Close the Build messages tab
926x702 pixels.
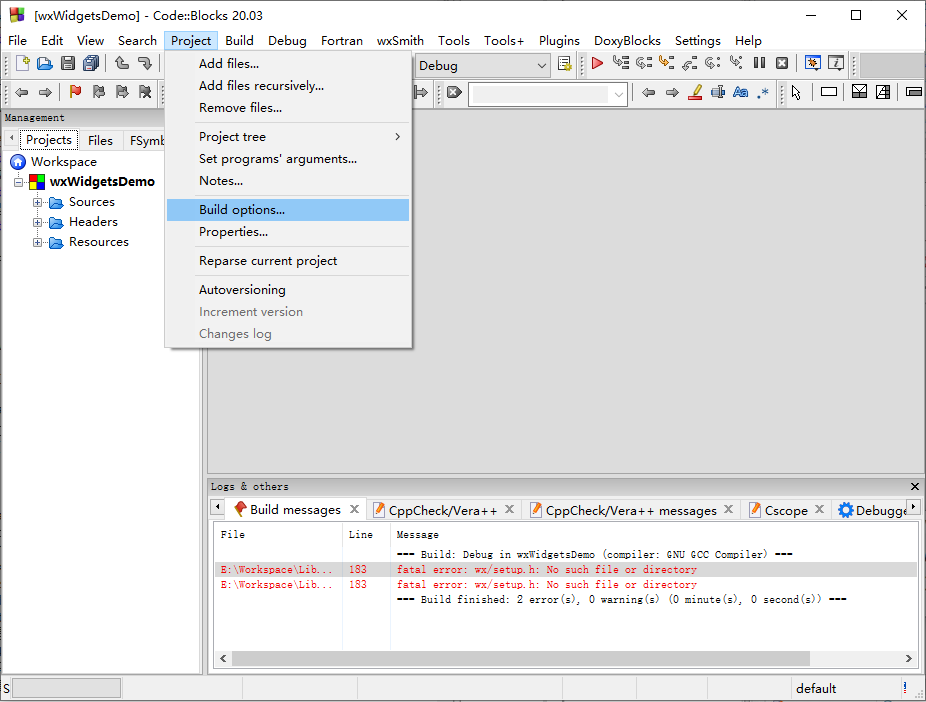coord(354,509)
